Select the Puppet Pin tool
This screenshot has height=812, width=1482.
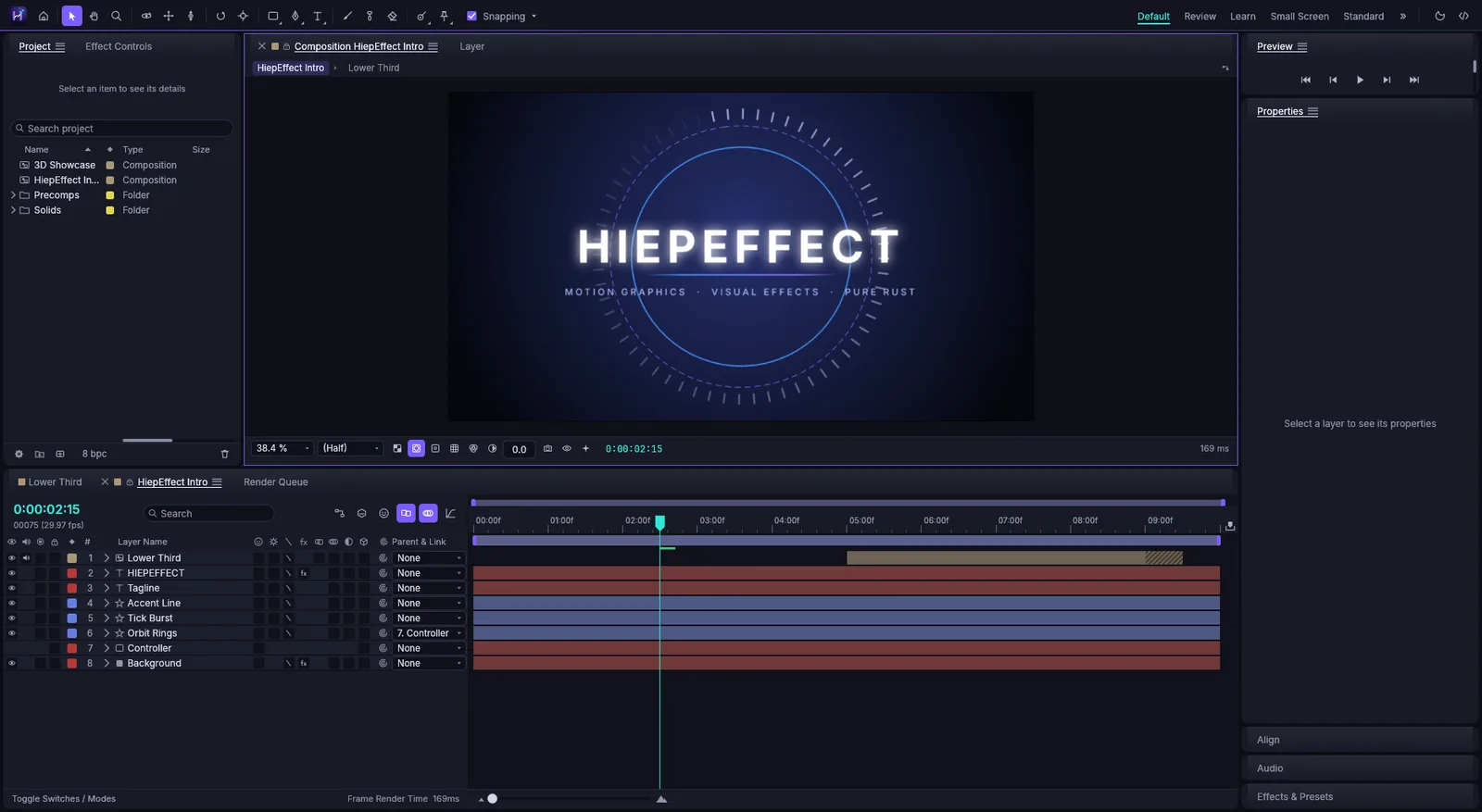(x=444, y=16)
